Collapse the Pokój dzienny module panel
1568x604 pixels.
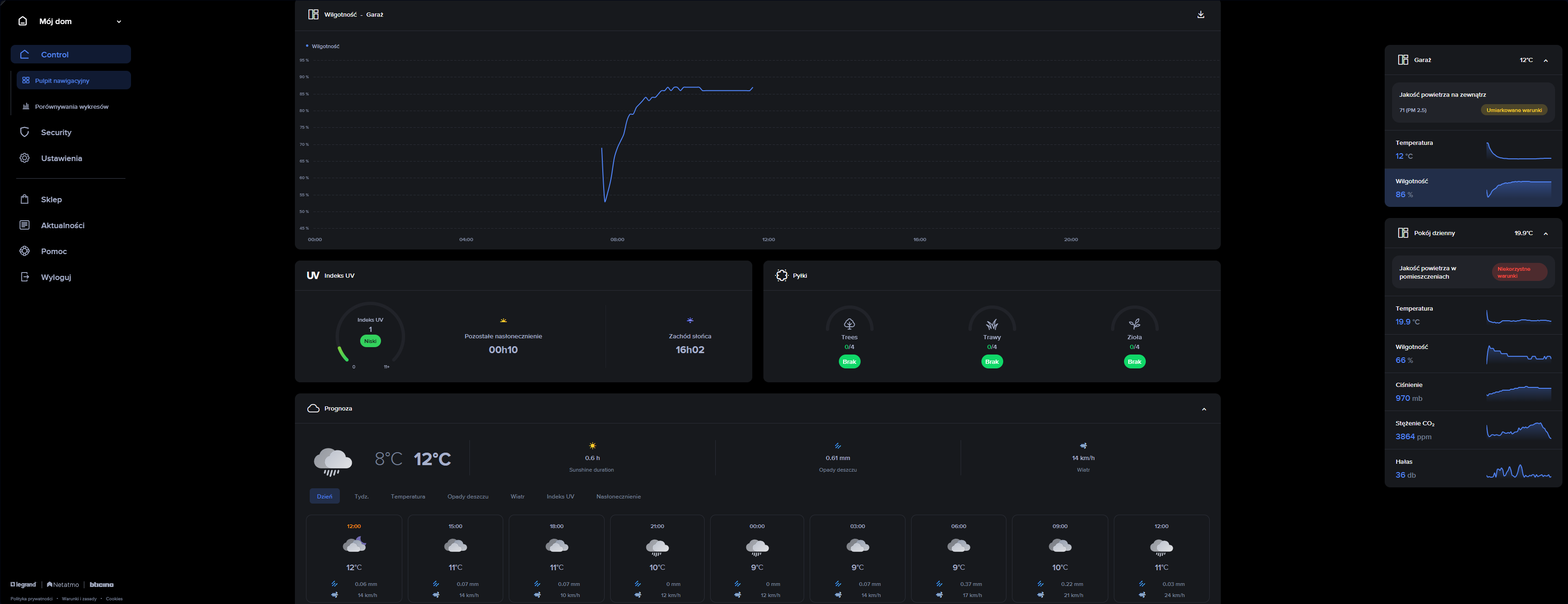[x=1545, y=234]
